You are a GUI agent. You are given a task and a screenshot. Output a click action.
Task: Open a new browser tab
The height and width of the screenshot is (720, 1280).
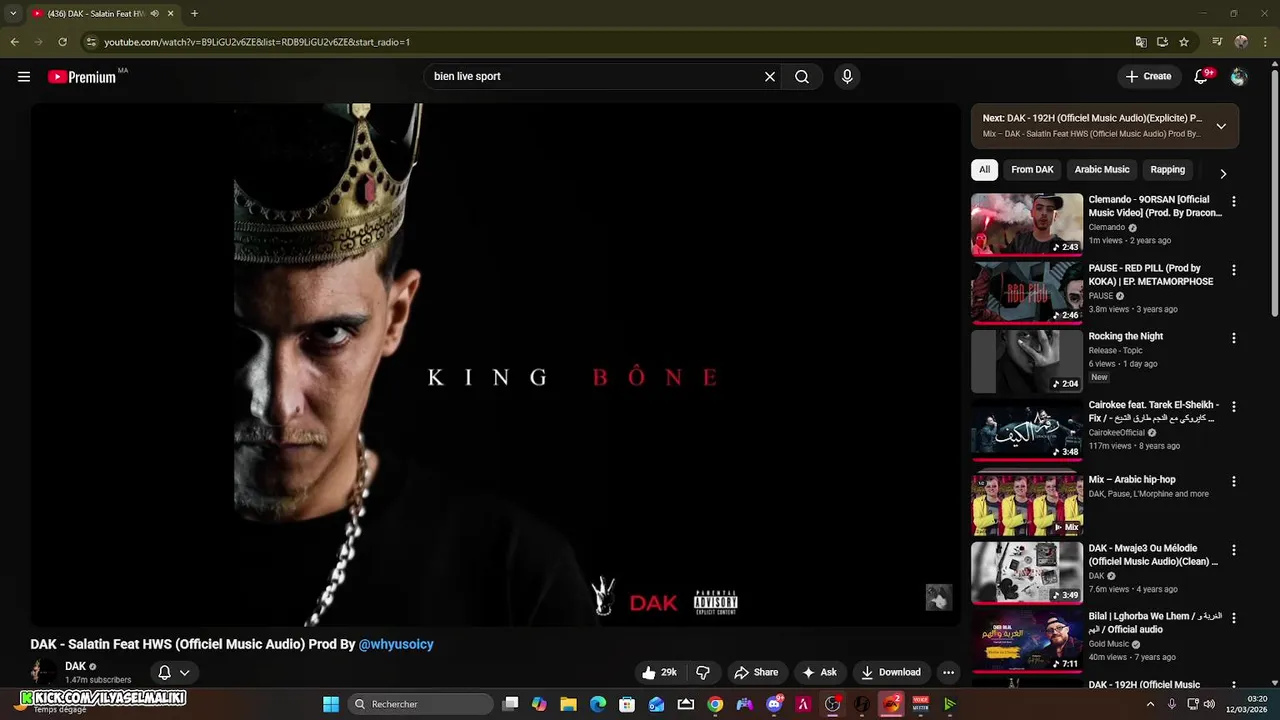194,14
